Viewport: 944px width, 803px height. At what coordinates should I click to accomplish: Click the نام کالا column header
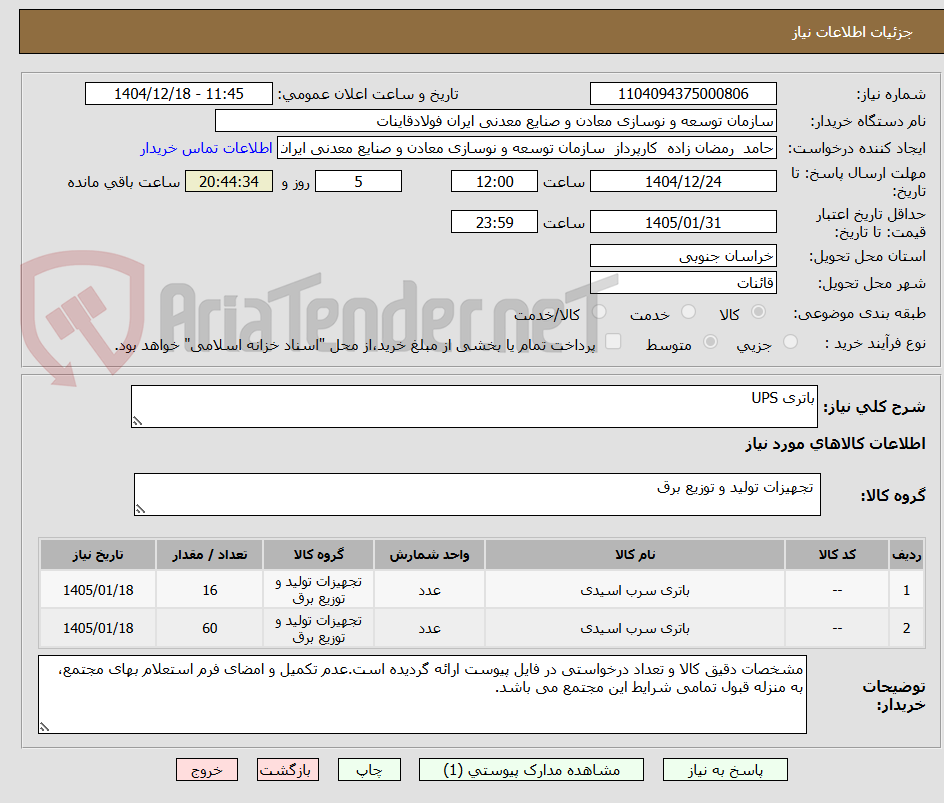click(x=635, y=554)
